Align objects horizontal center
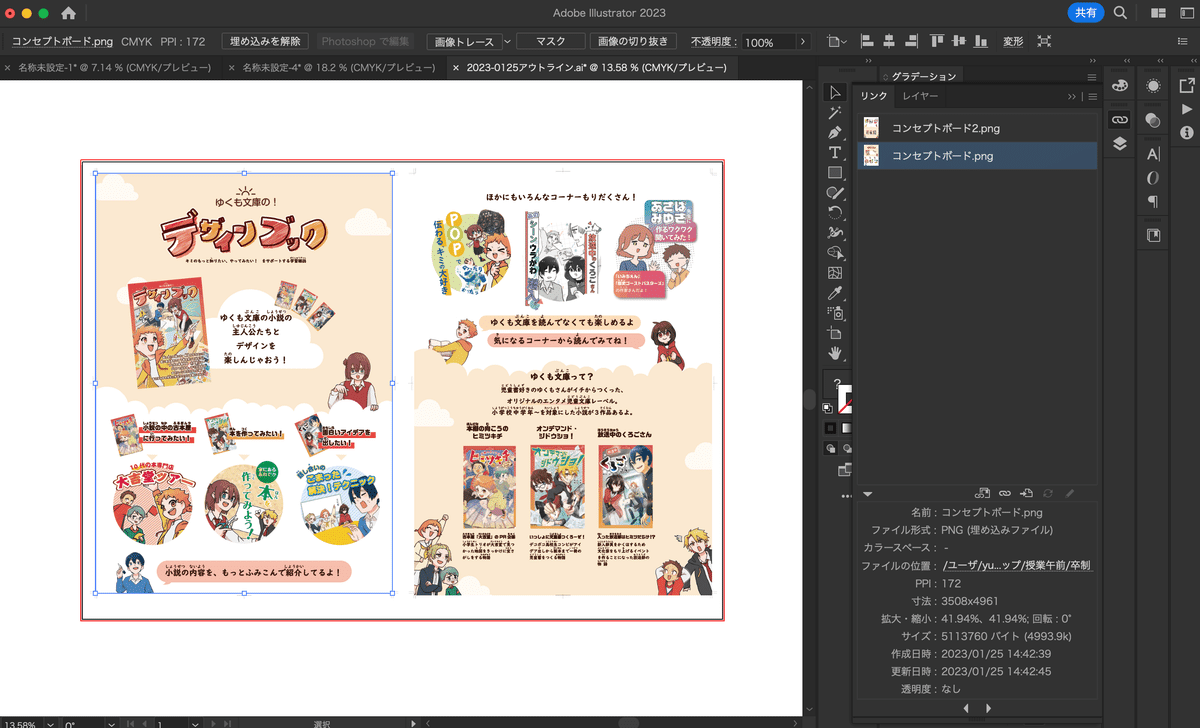This screenshot has height=728, width=1200. [x=887, y=41]
